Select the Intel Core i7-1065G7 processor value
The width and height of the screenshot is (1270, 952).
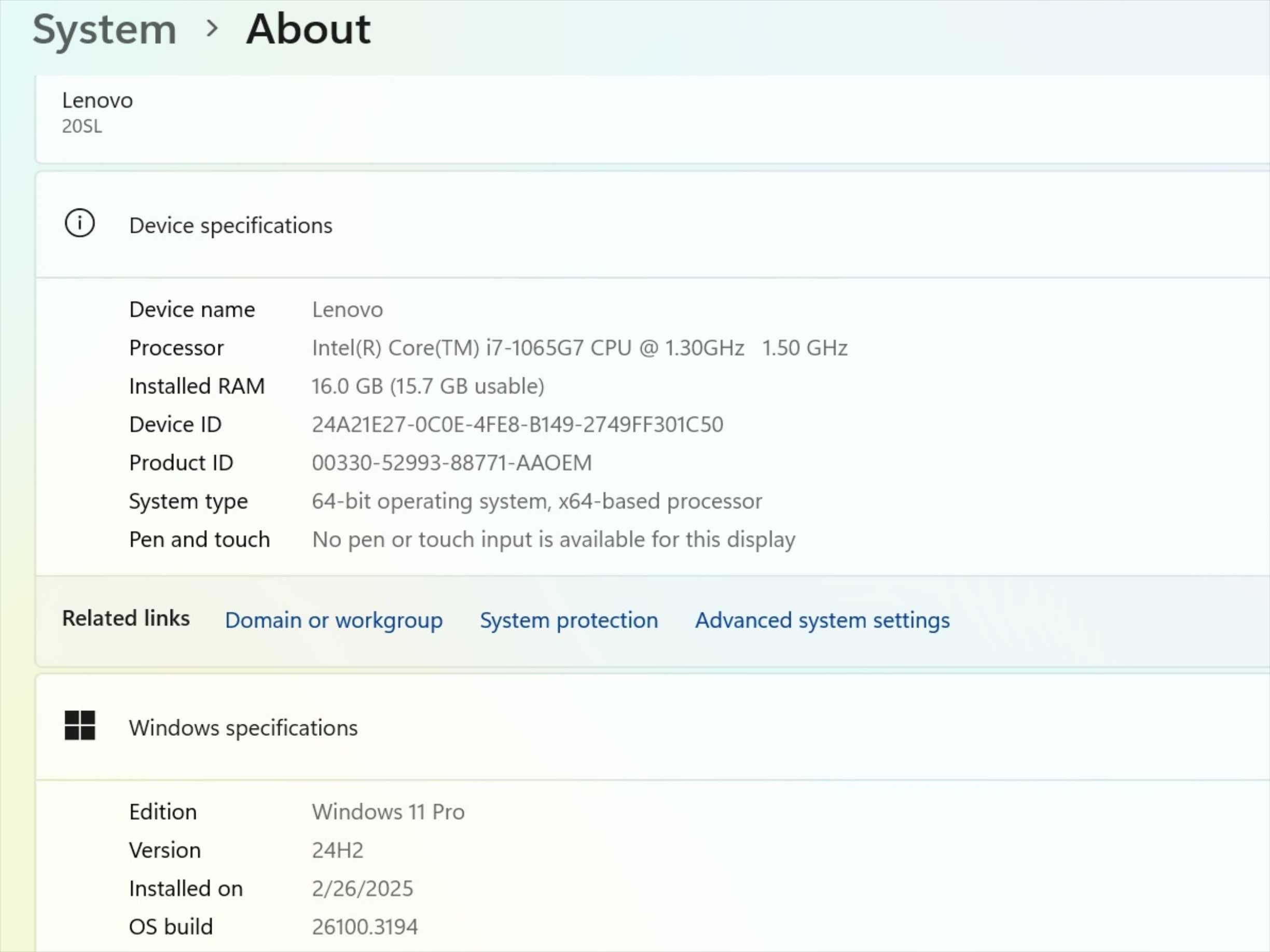[x=580, y=348]
